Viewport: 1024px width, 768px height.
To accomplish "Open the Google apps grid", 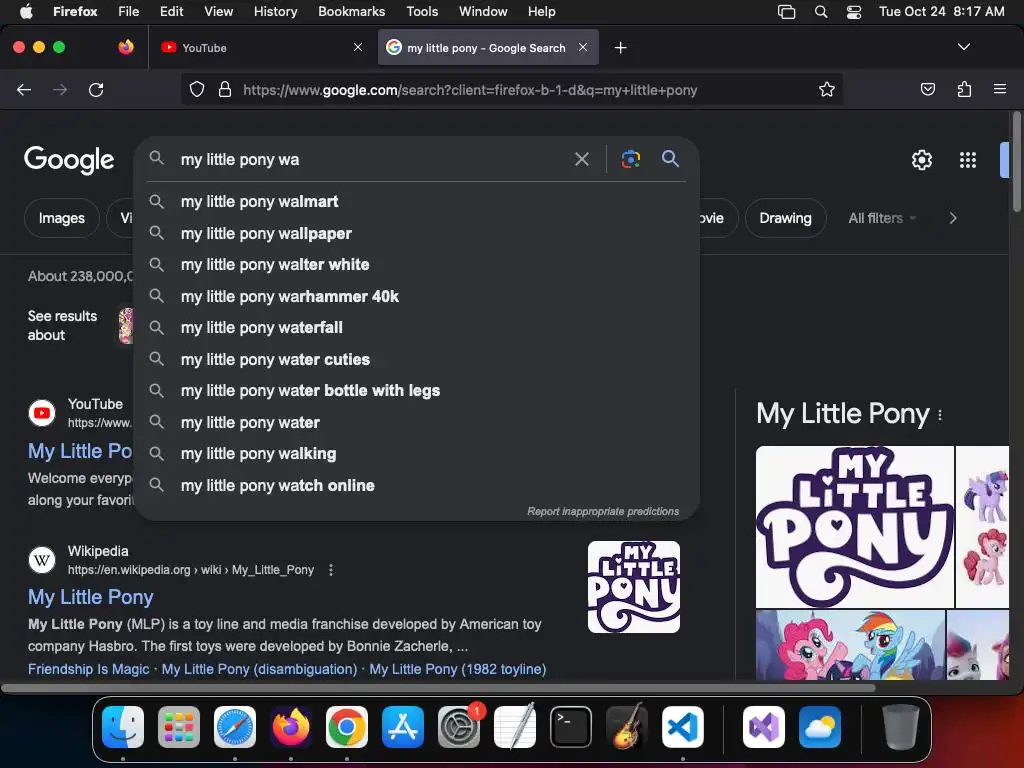I will (968, 160).
